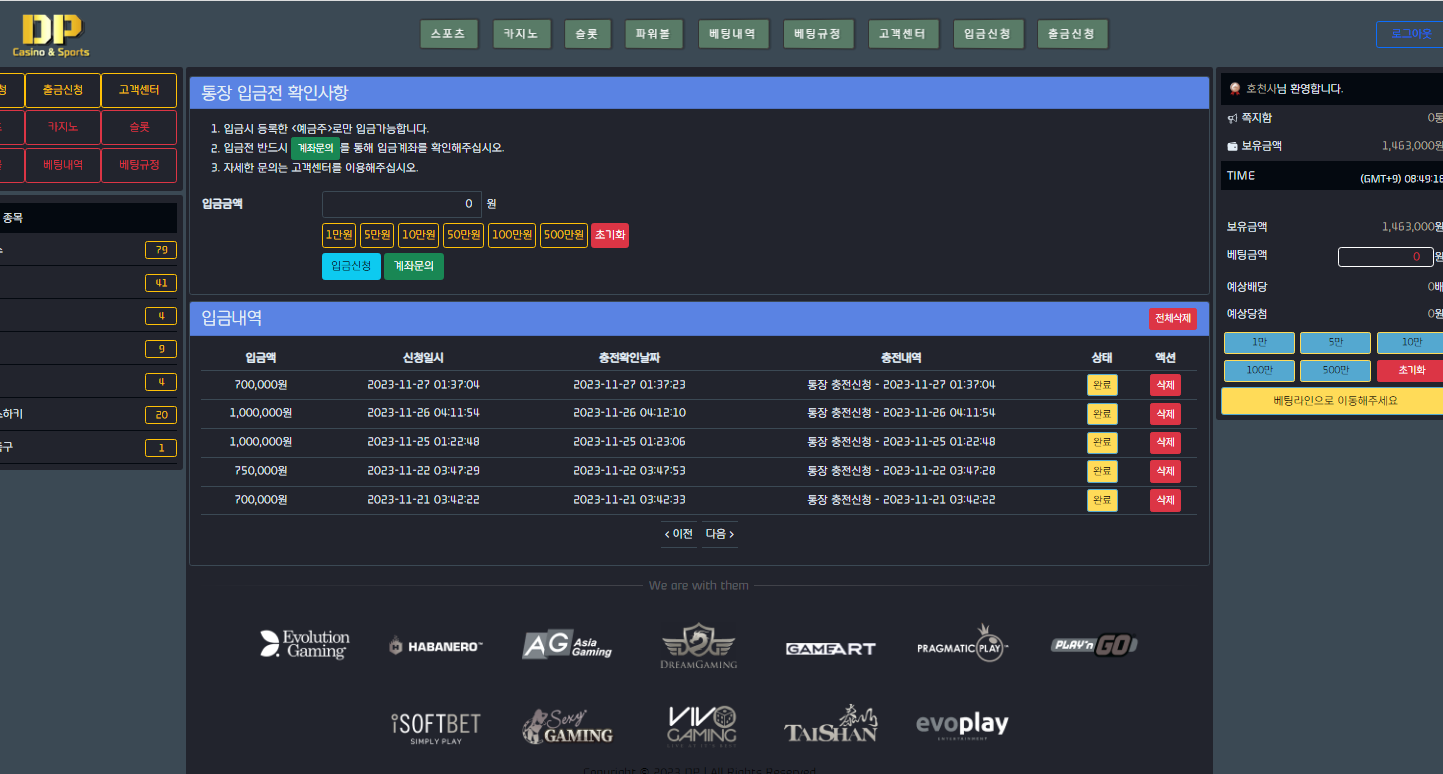Open the 카지노 item in top navigation
The image size is (1443, 774).
tap(521, 34)
